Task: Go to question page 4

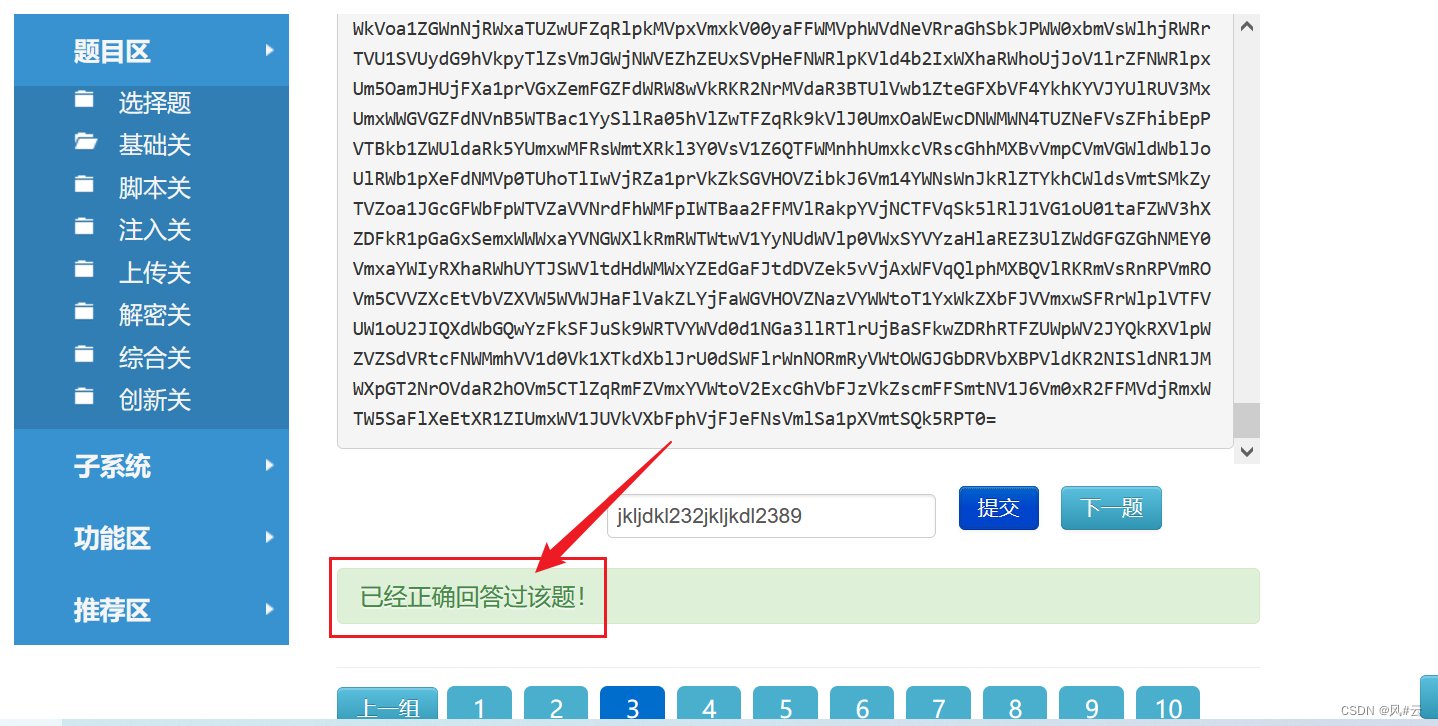Action: tap(709, 706)
